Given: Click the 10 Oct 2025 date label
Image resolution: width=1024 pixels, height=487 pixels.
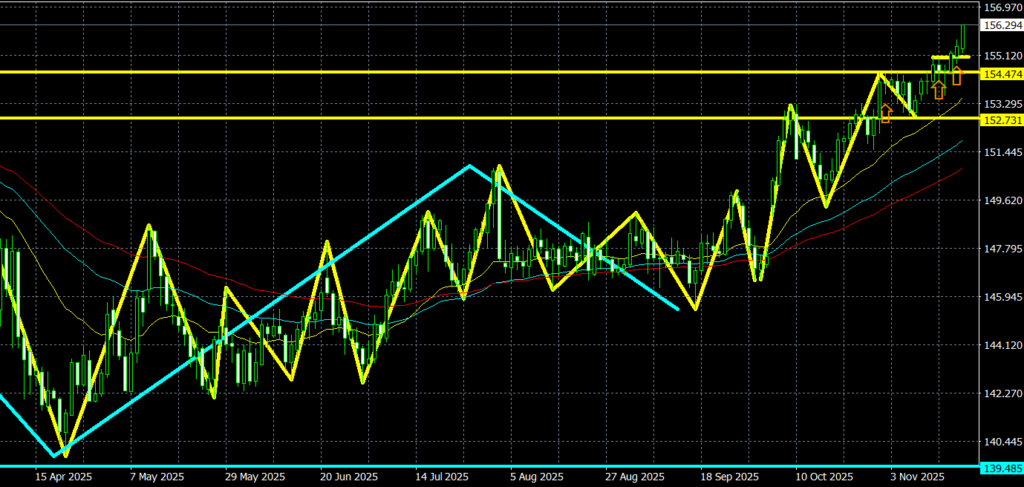Looking at the screenshot, I should [822, 477].
